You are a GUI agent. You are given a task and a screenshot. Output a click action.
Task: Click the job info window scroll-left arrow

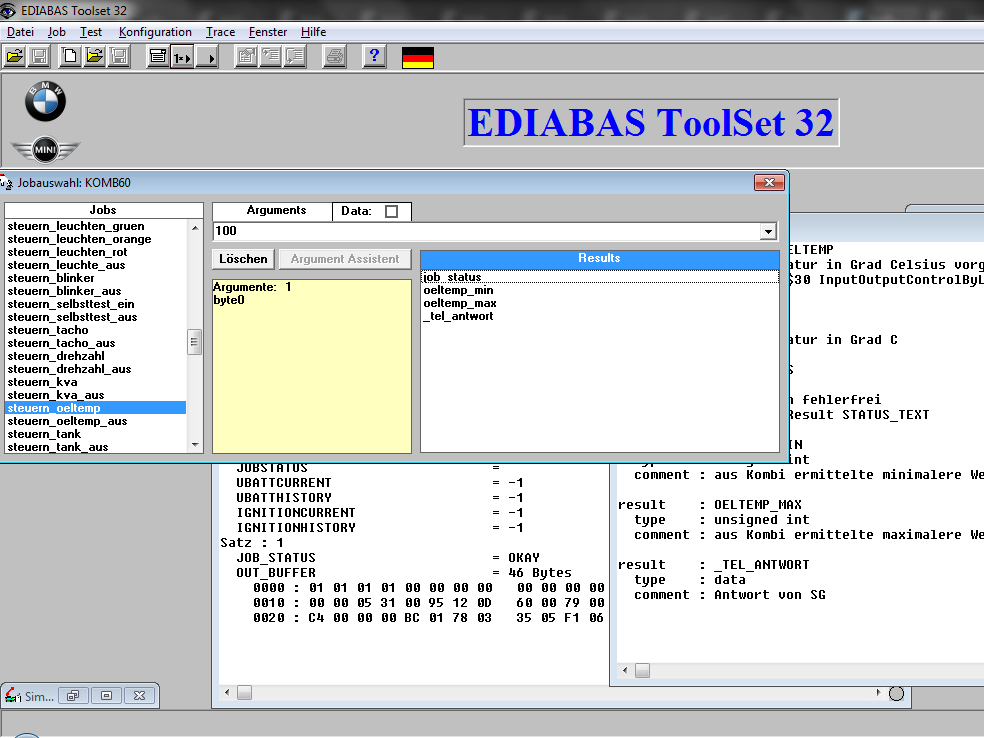(625, 670)
